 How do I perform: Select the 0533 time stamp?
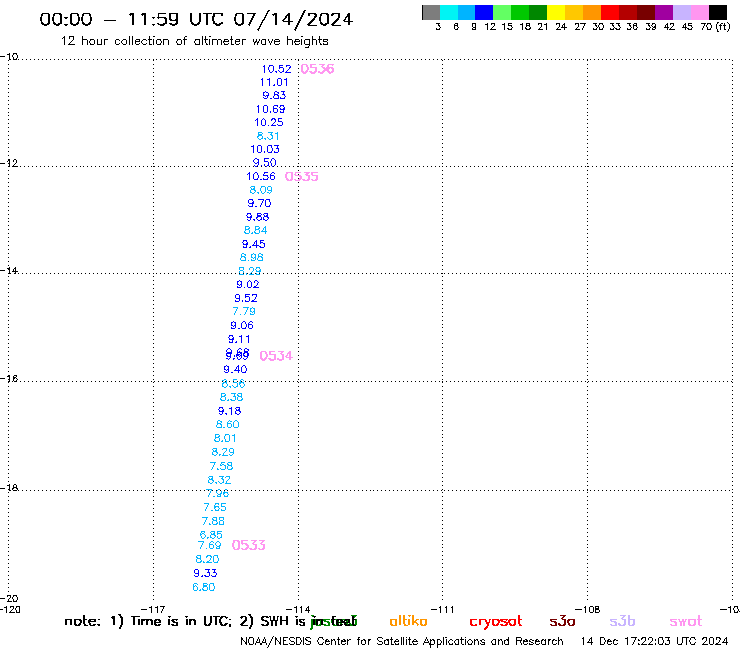tap(249, 545)
